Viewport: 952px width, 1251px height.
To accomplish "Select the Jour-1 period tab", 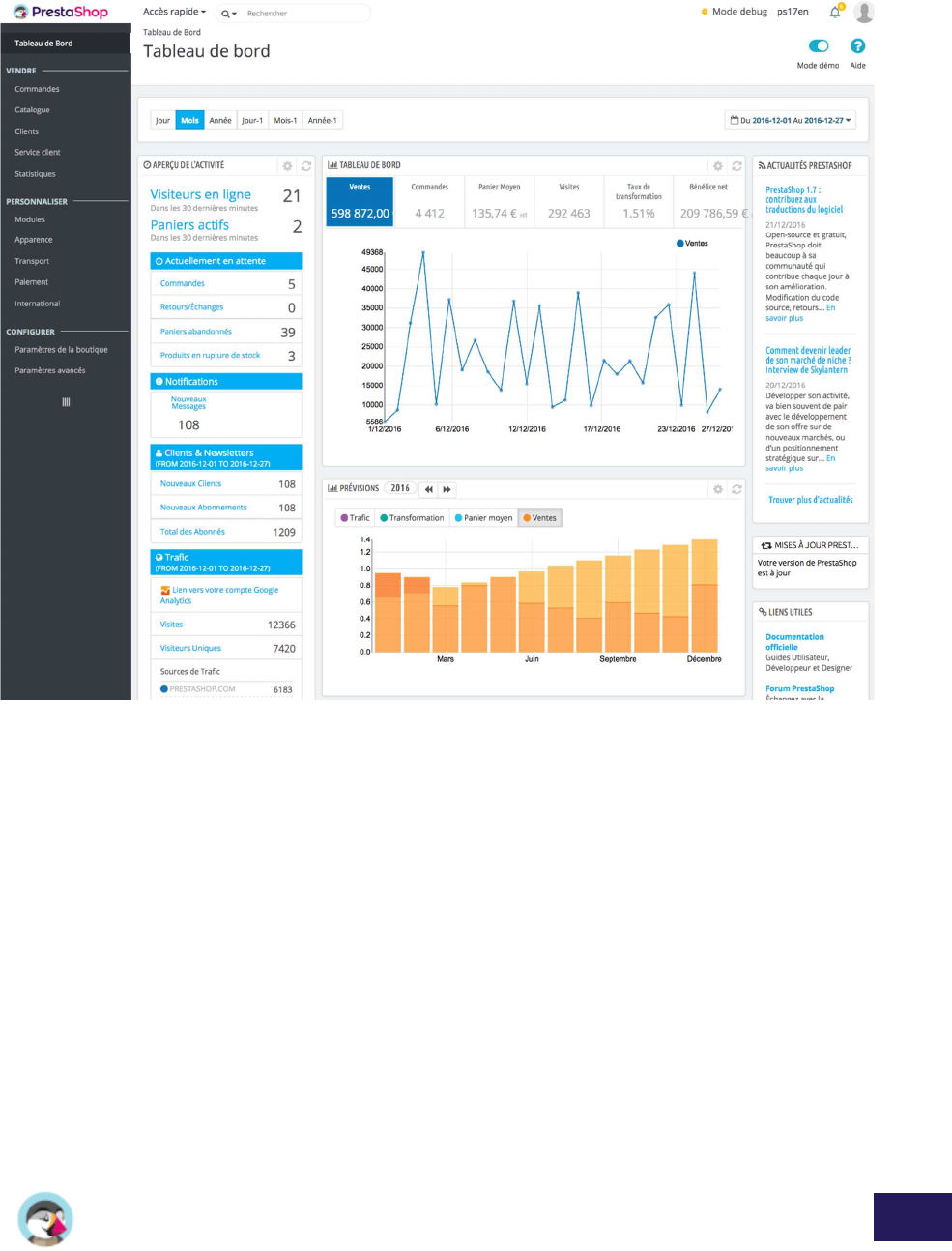I will (x=252, y=120).
